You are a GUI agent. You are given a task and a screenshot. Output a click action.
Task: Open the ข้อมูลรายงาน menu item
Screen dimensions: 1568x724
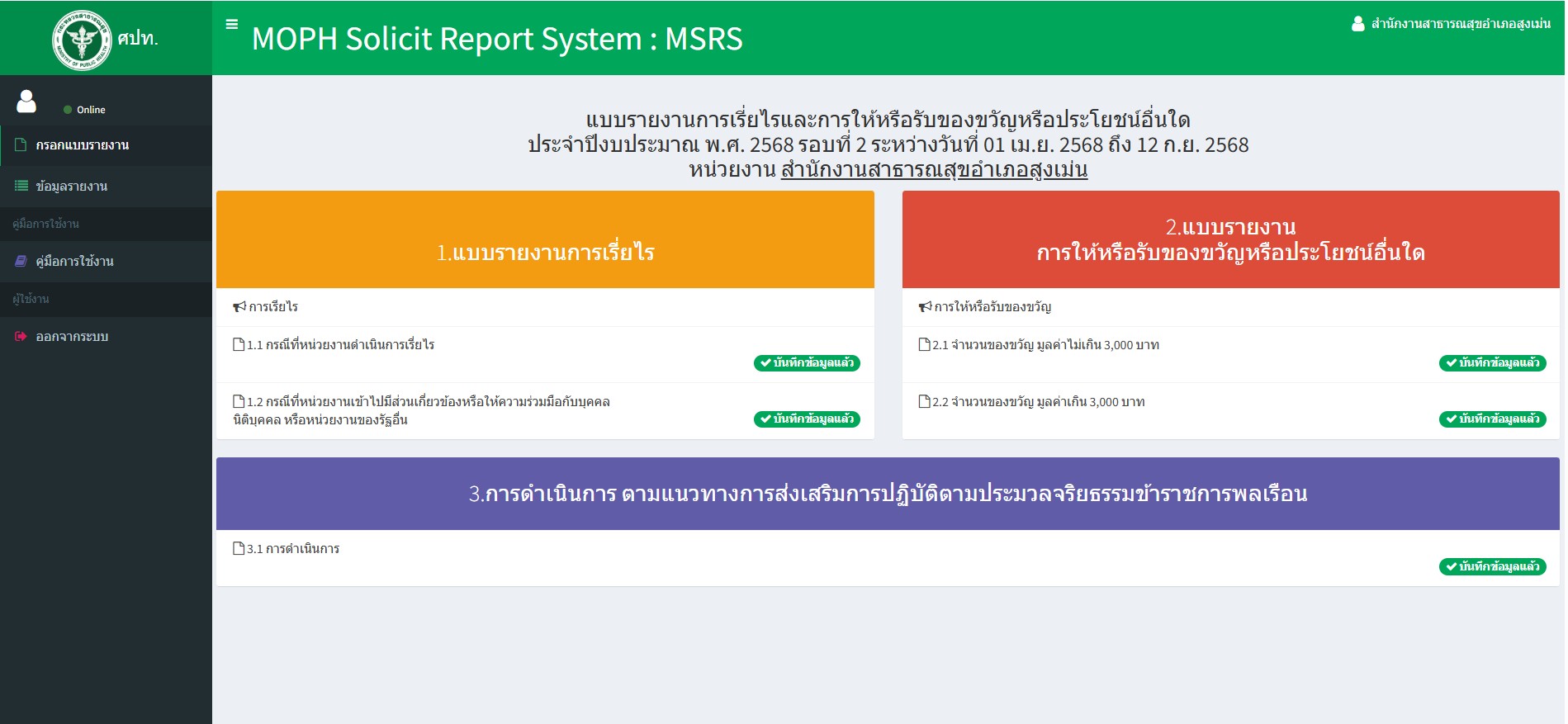72,187
